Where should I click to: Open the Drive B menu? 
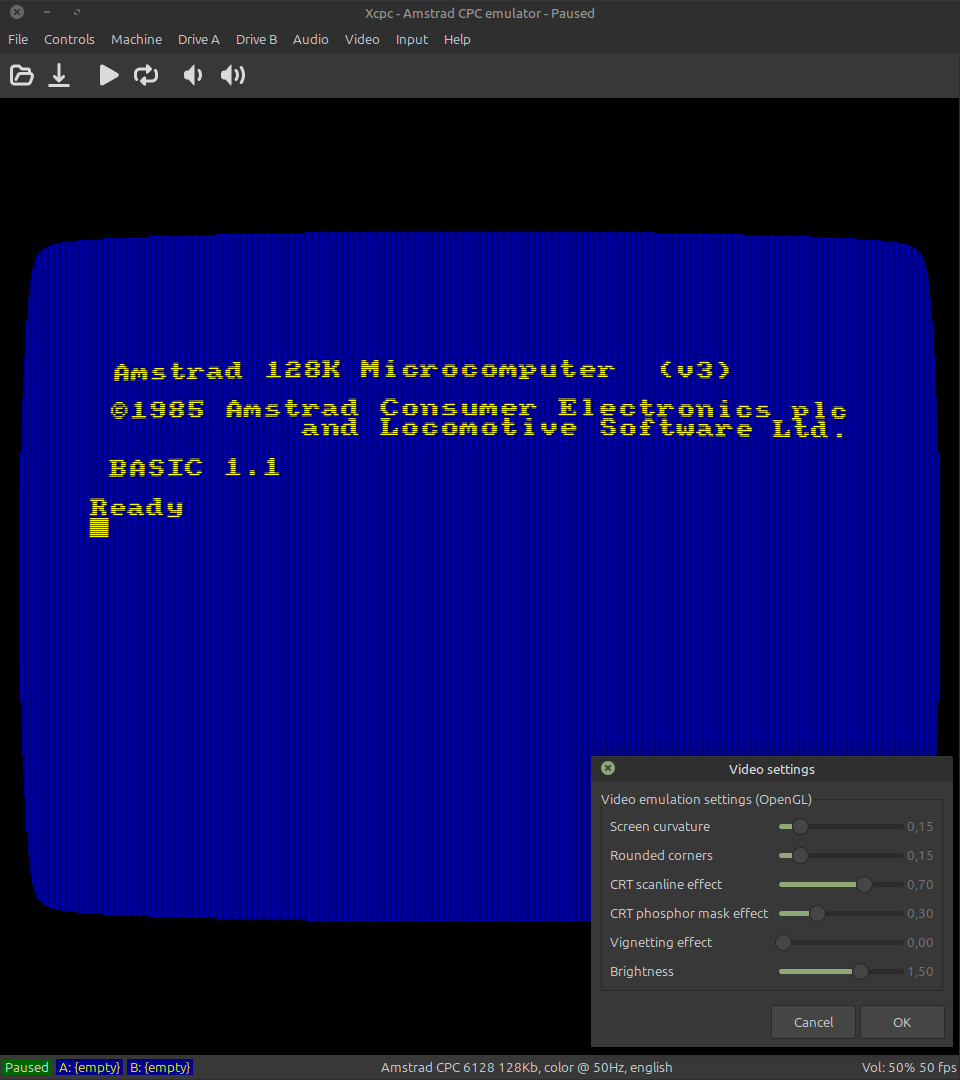point(256,39)
